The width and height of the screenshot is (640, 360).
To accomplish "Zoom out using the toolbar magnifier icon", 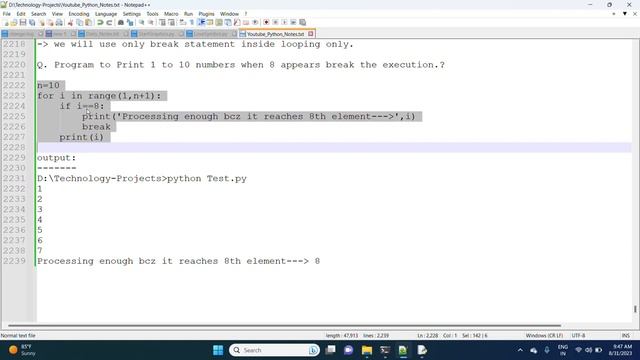I will [151, 22].
